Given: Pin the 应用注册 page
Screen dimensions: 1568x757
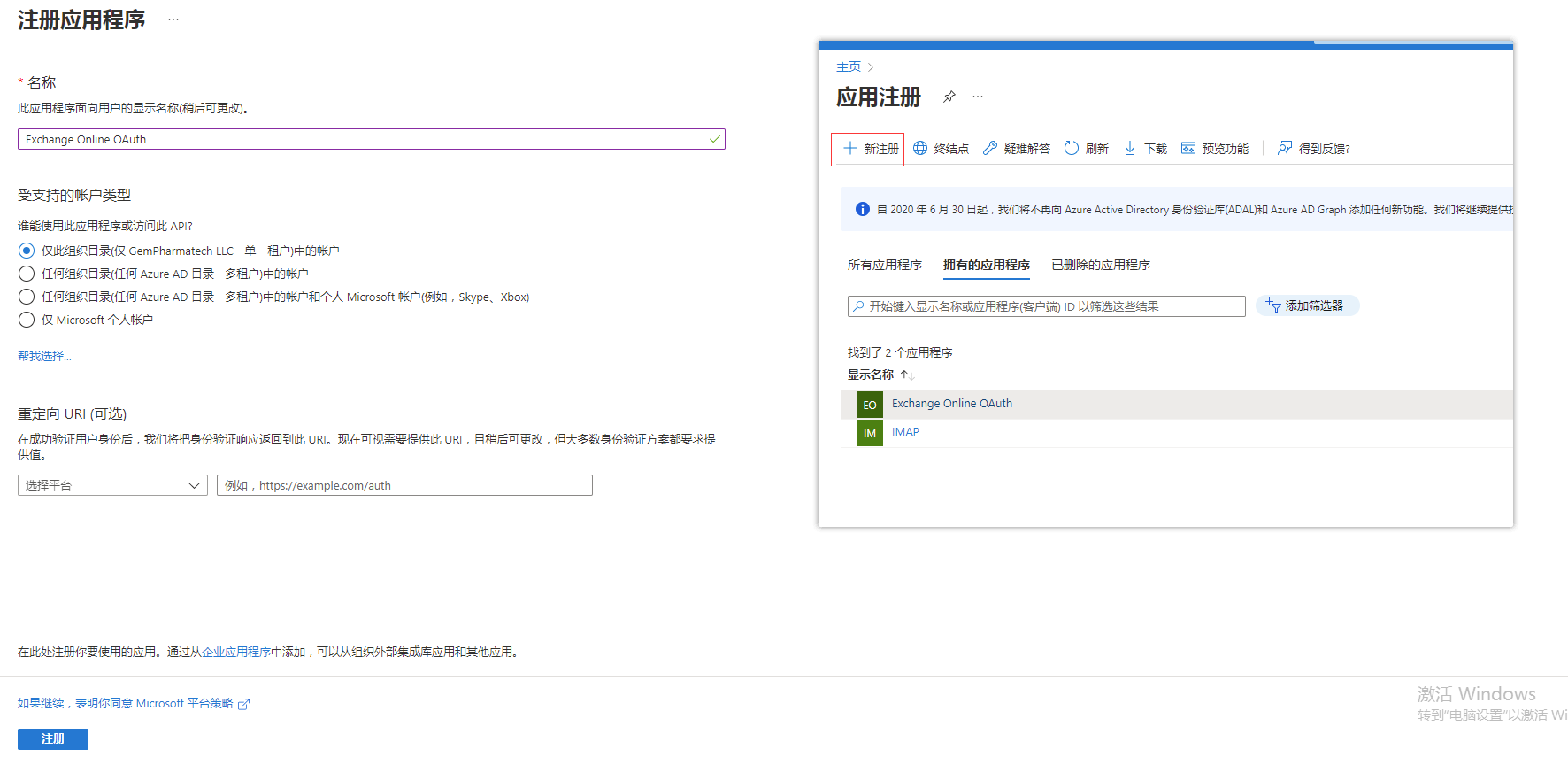Looking at the screenshot, I should click(949, 97).
